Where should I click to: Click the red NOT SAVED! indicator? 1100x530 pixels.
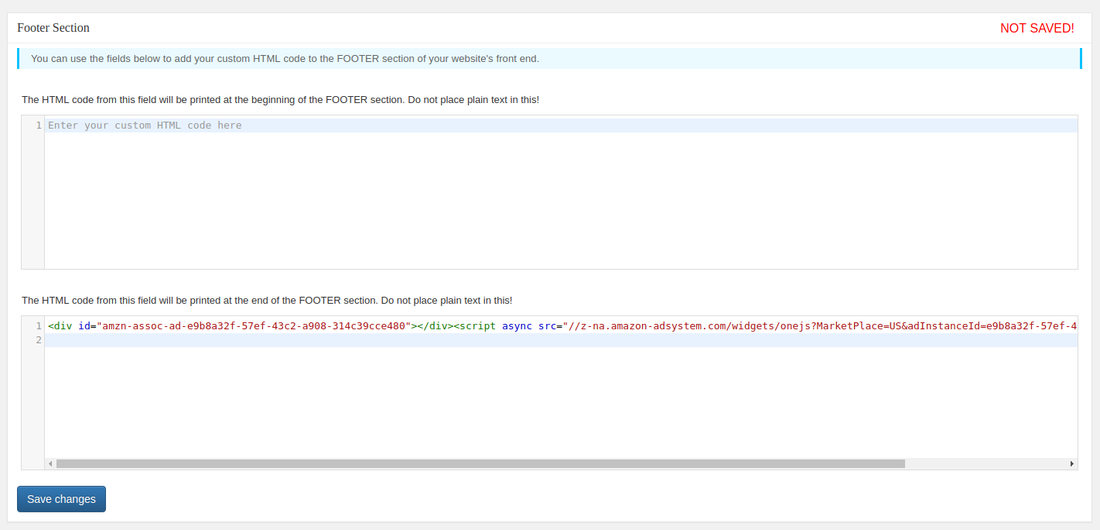[1037, 29]
